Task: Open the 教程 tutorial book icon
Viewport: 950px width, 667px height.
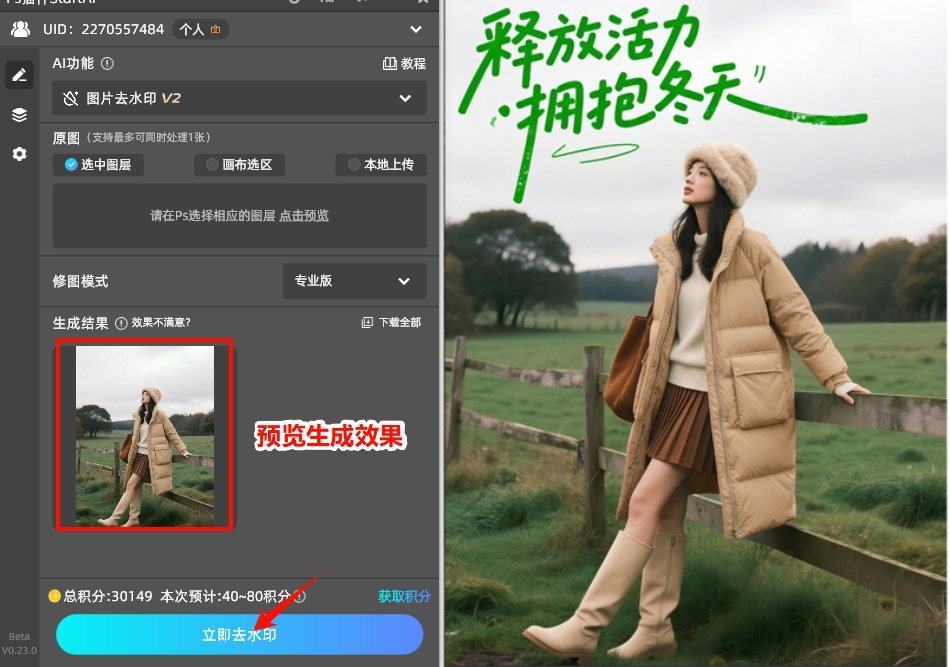Action: [389, 63]
